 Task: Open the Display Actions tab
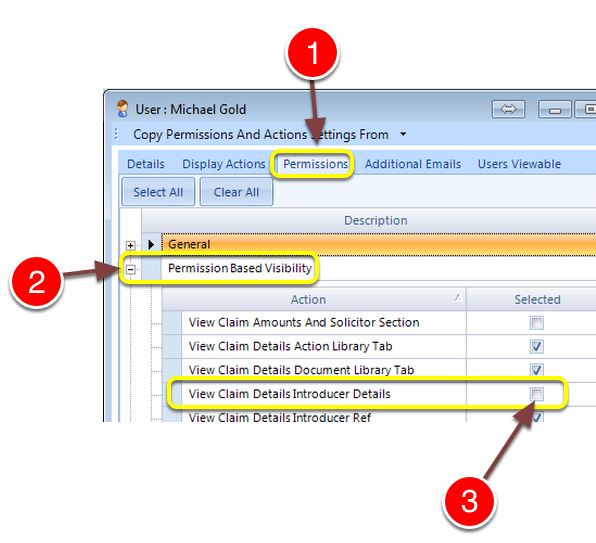(x=224, y=164)
